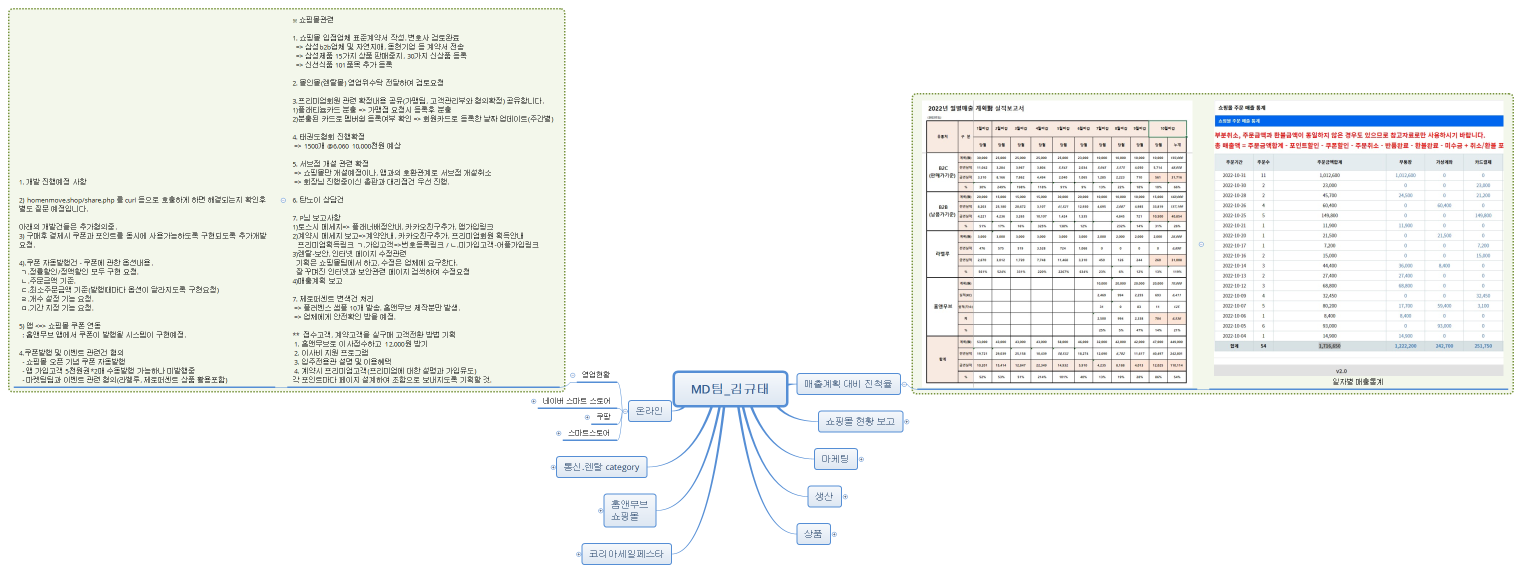Expand the 생산 branch
The width and height of the screenshot is (1522, 573).
coord(845,495)
